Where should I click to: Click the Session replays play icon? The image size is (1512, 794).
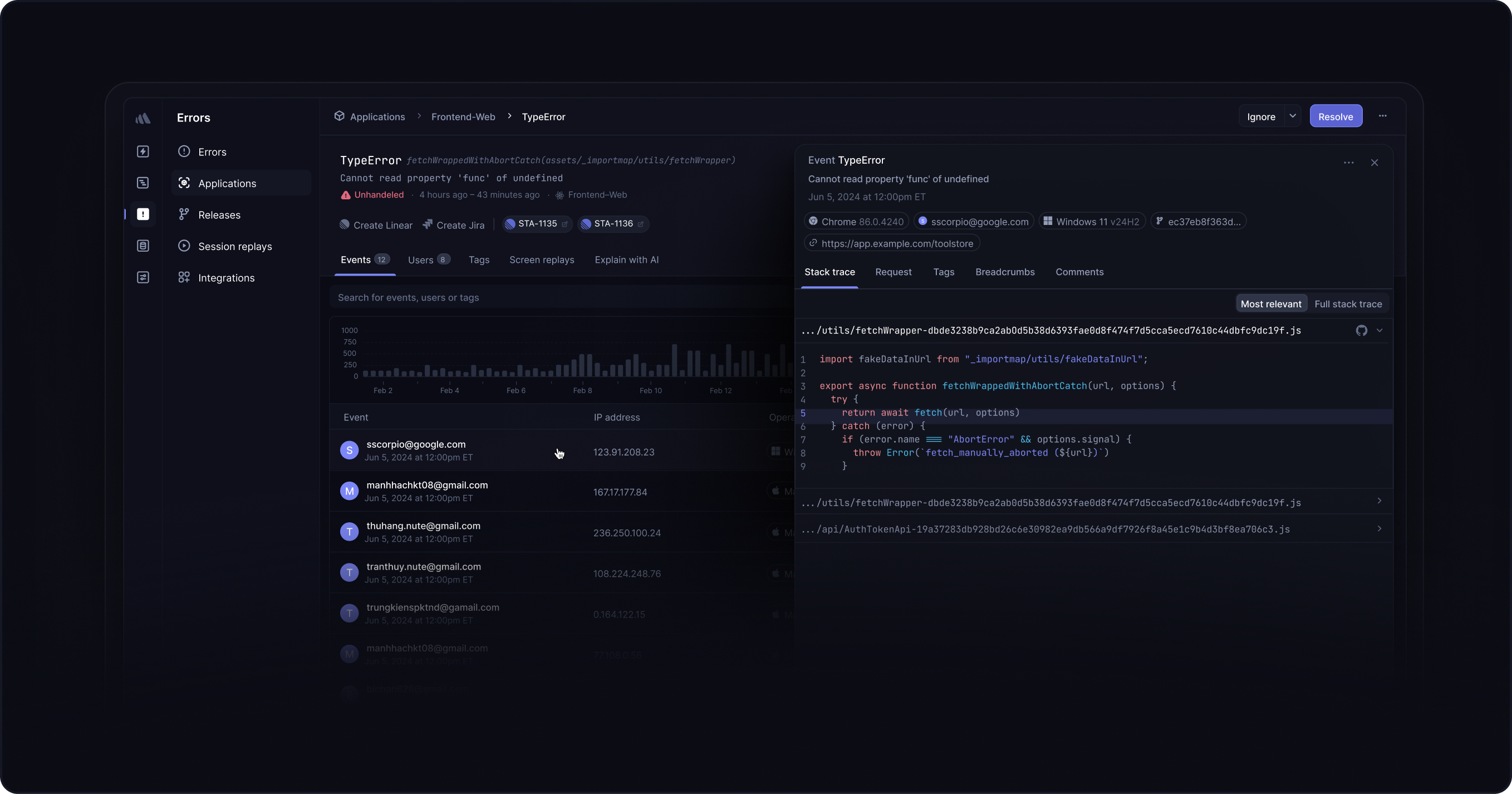[184, 246]
